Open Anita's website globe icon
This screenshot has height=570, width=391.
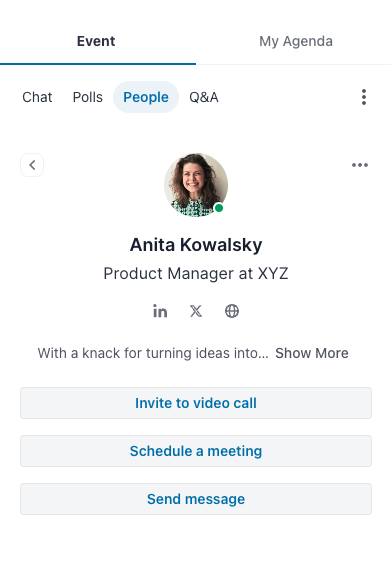(232, 311)
